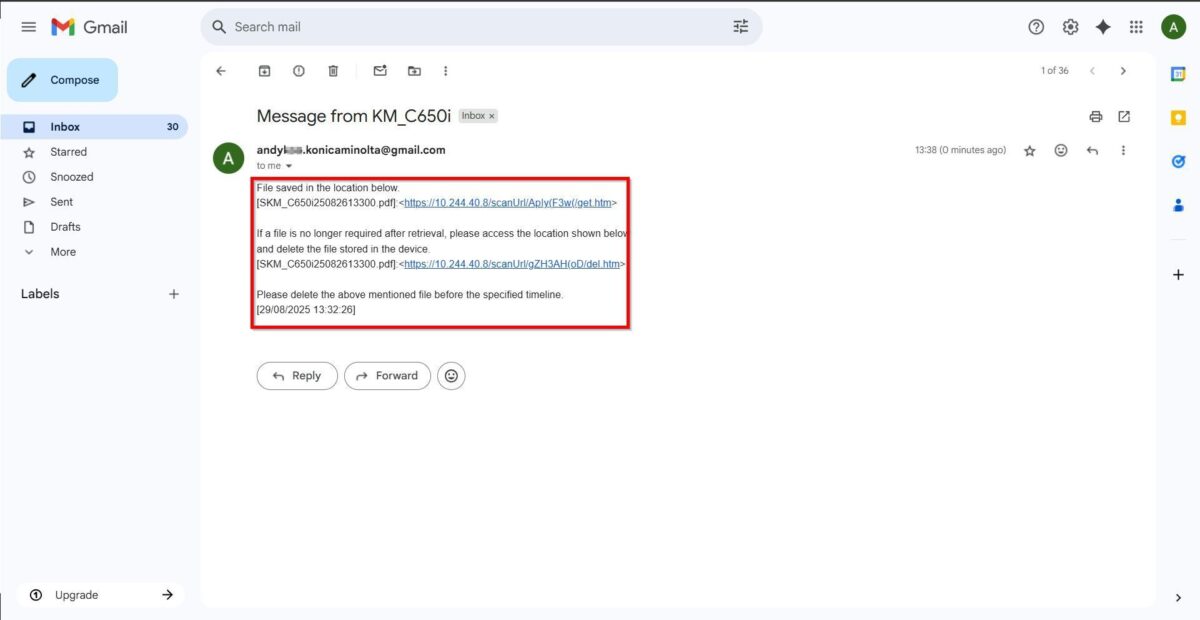
Task: Expand the 'to me' recipient details
Action: [x=289, y=166]
